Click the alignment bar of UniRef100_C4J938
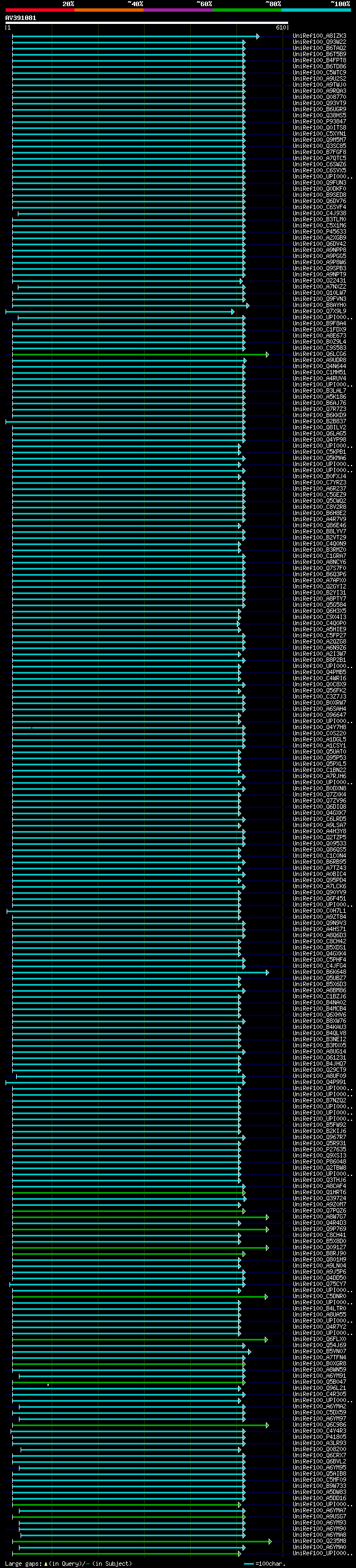Screen dimensions: 356x1568 pyautogui.click(x=131, y=214)
